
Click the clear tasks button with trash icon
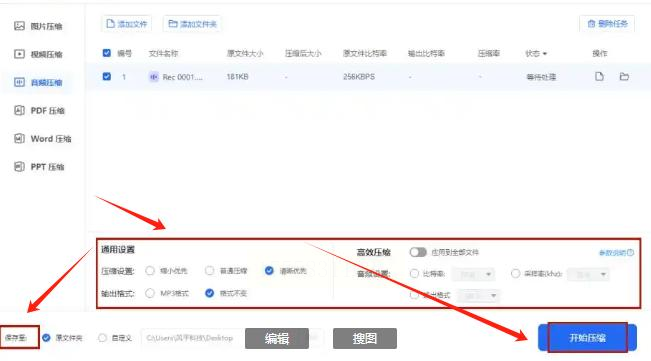[x=607, y=24]
